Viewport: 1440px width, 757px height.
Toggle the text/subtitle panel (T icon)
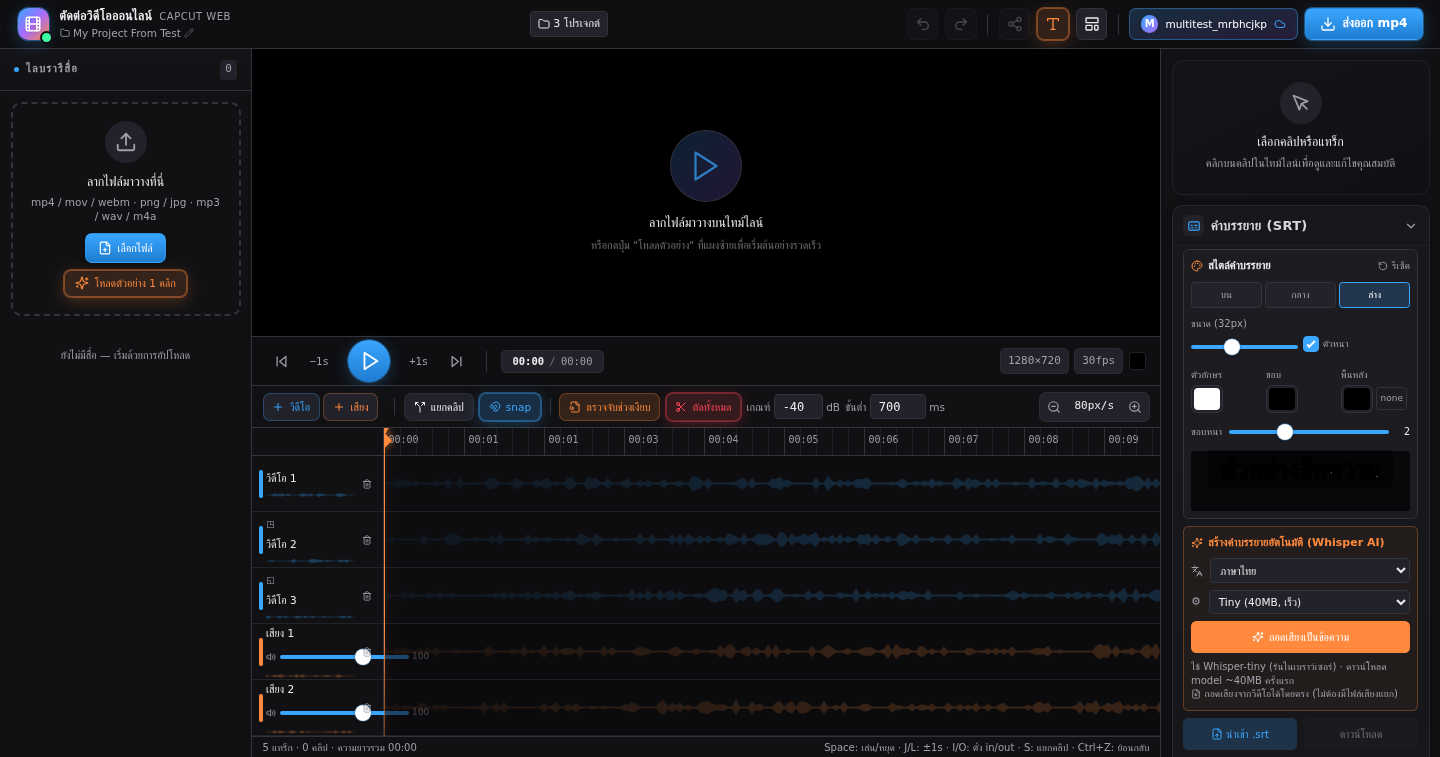click(x=1053, y=24)
